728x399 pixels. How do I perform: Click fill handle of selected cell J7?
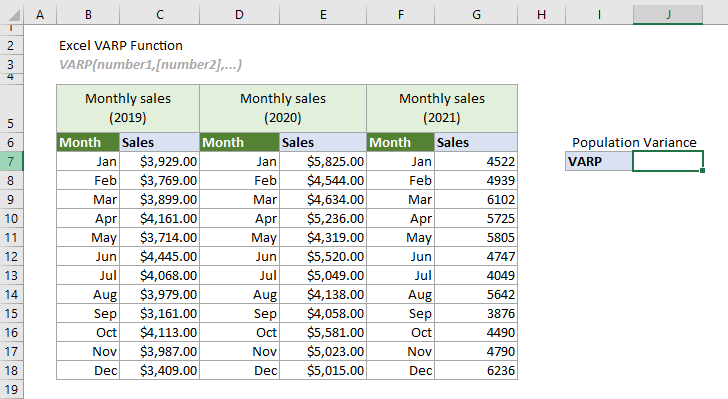click(702, 170)
